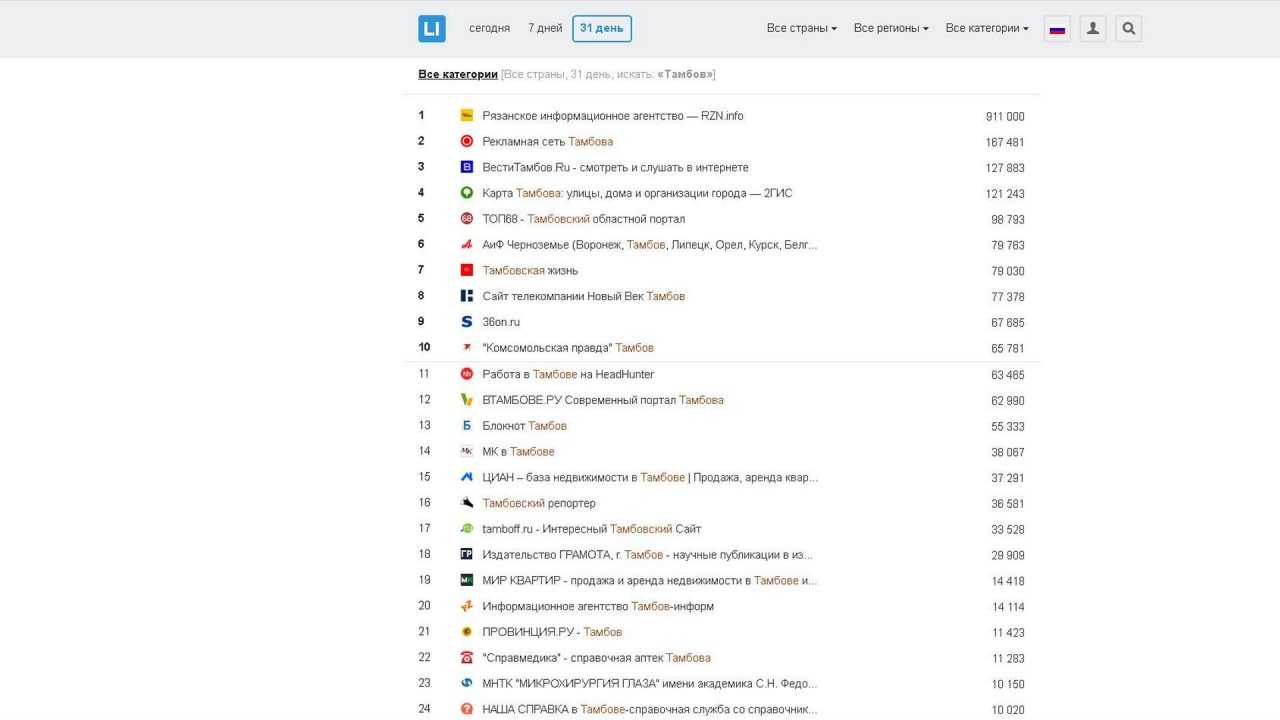Screen dimensions: 1280x720
Task: Open Тамбовский репортер link
Action: [539, 503]
